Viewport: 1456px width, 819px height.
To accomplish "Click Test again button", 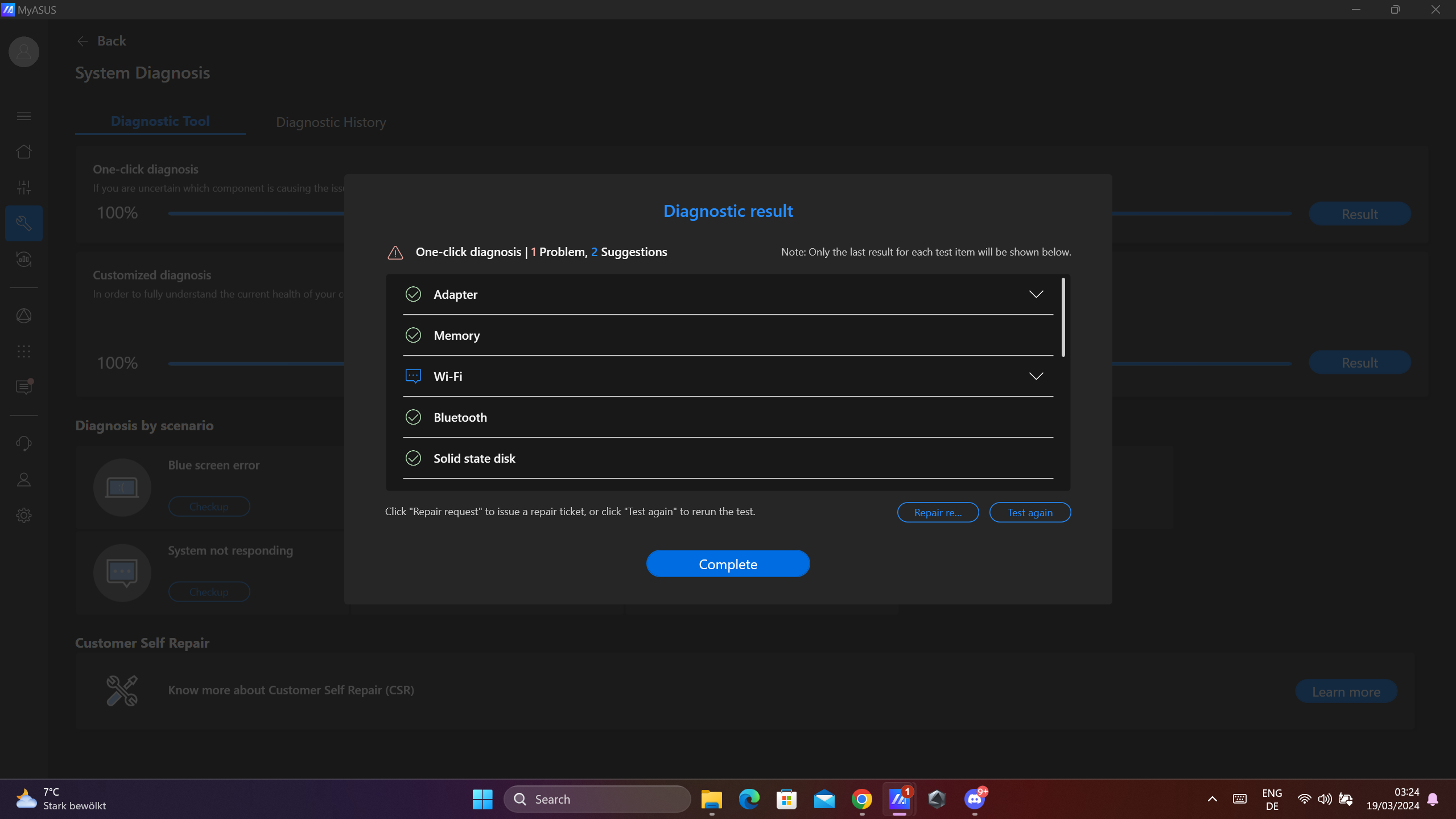I will coord(1030,512).
